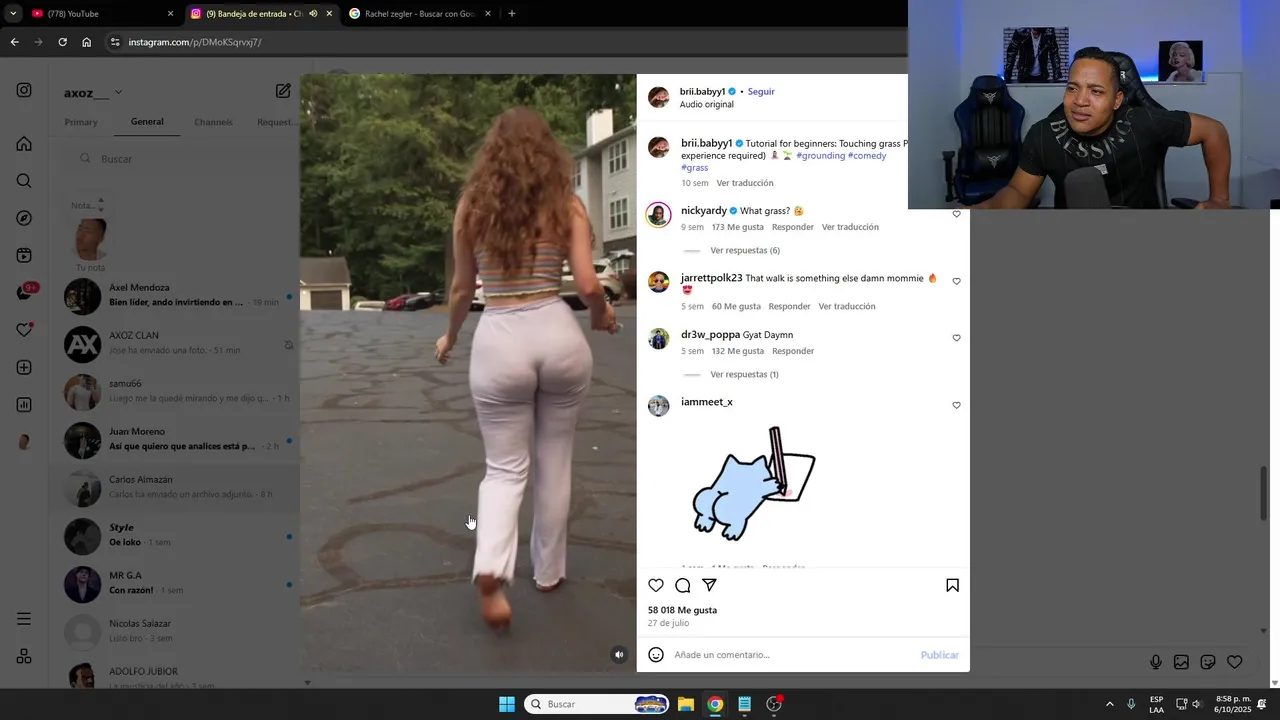Click the microphone icon in chat composer
Screen dimensions: 1280x720
tap(1156, 662)
